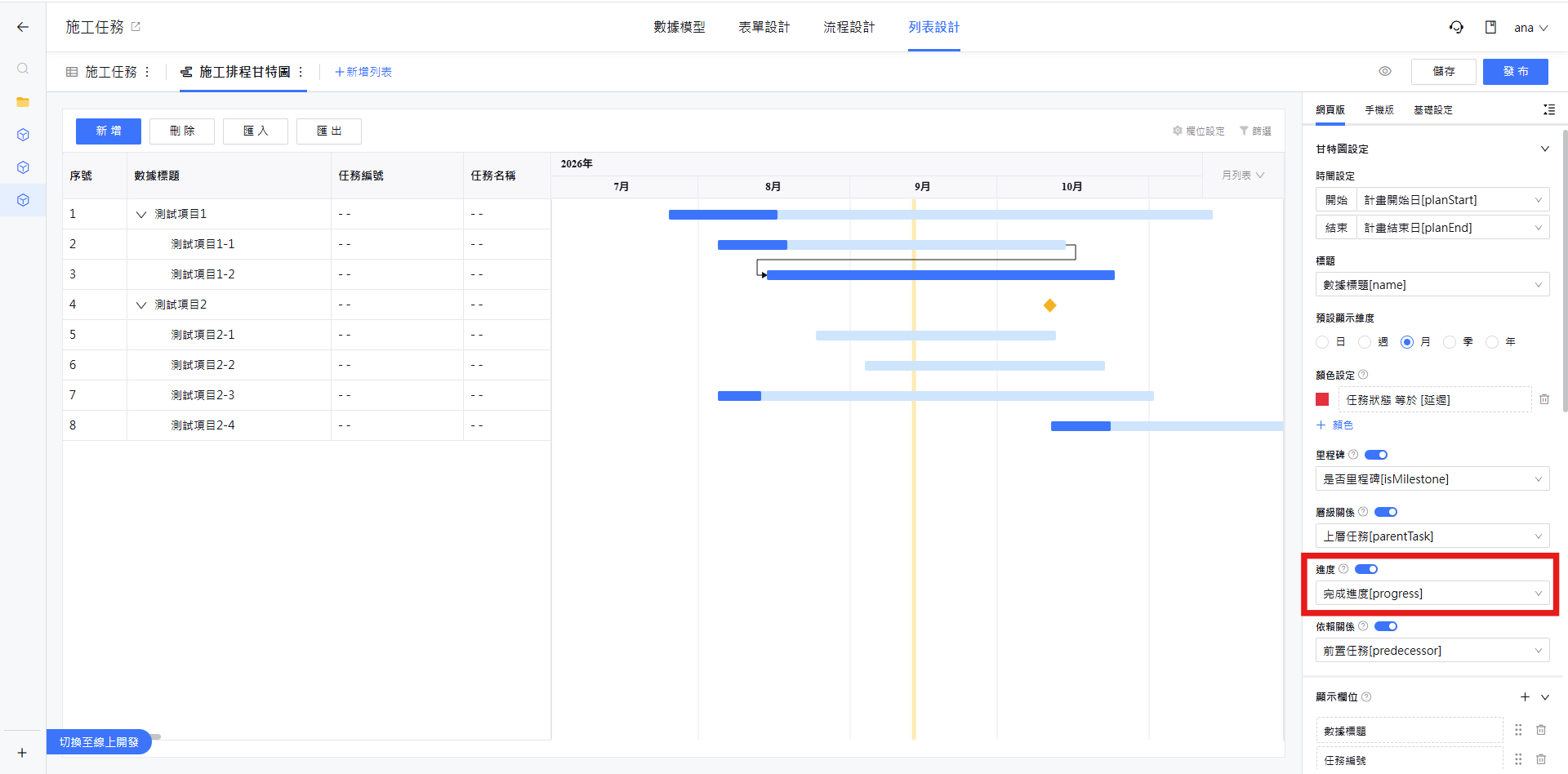
Task: Click the 匯出 button
Action: [x=329, y=131]
